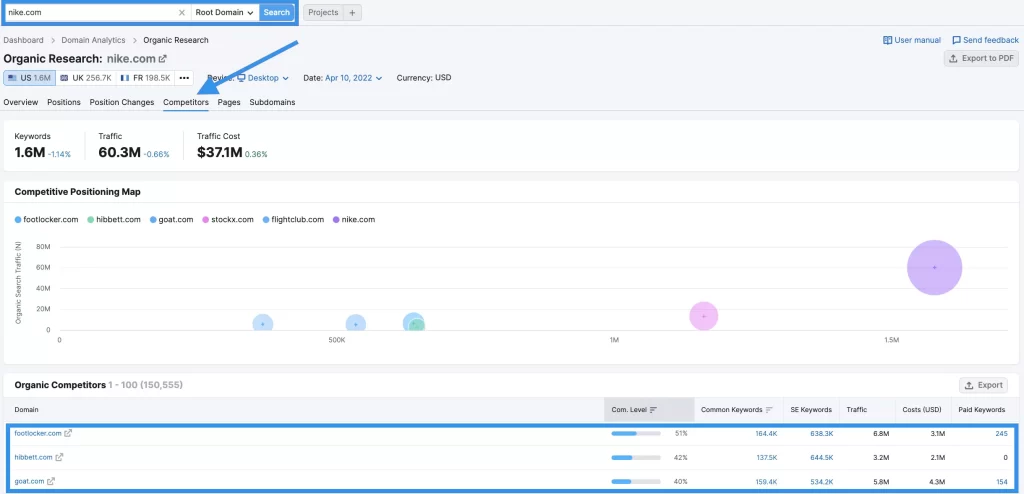Select the UK 256.7K database
This screenshot has height=494, width=1024.
pyautogui.click(x=85, y=78)
